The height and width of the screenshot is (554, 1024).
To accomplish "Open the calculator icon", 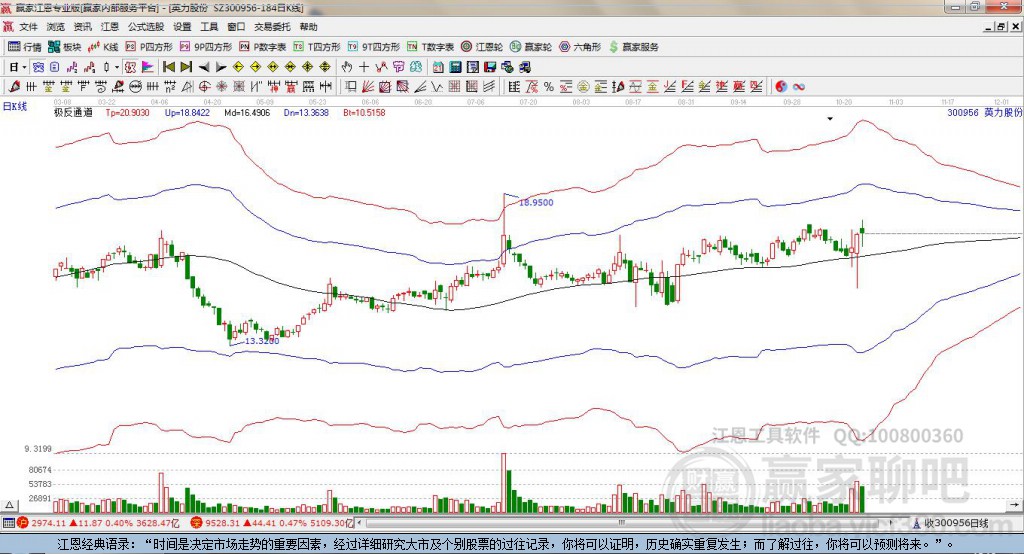I will pos(455,67).
